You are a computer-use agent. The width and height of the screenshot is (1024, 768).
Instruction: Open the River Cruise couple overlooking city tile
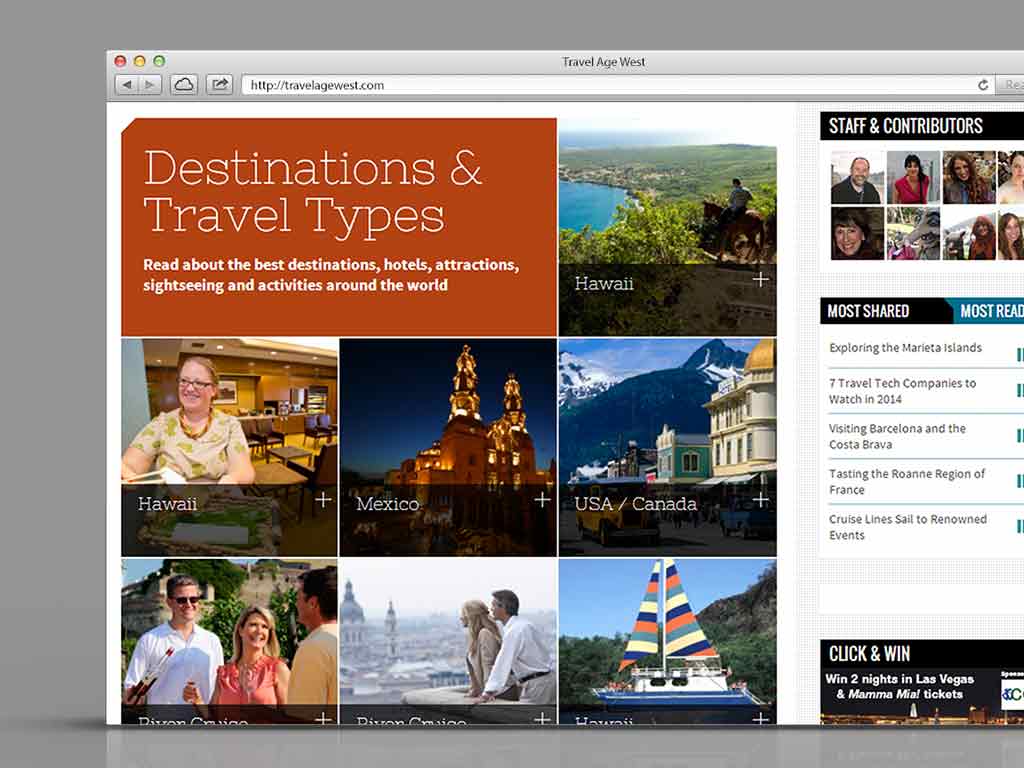[448, 641]
